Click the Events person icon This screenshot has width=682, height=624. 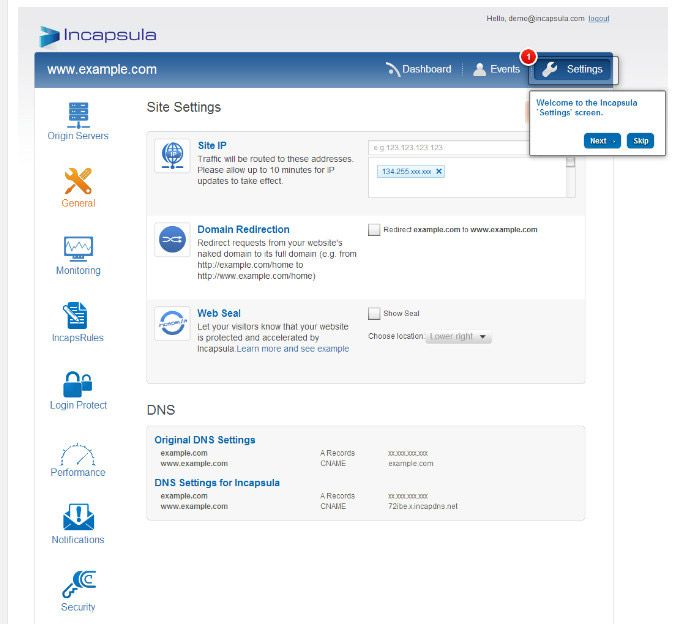479,70
